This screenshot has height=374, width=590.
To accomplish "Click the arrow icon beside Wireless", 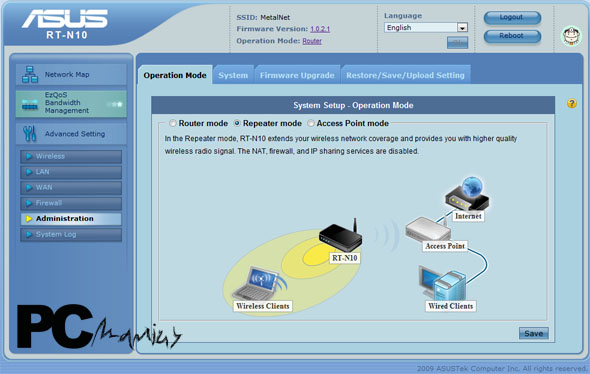I will pyautogui.click(x=29, y=156).
